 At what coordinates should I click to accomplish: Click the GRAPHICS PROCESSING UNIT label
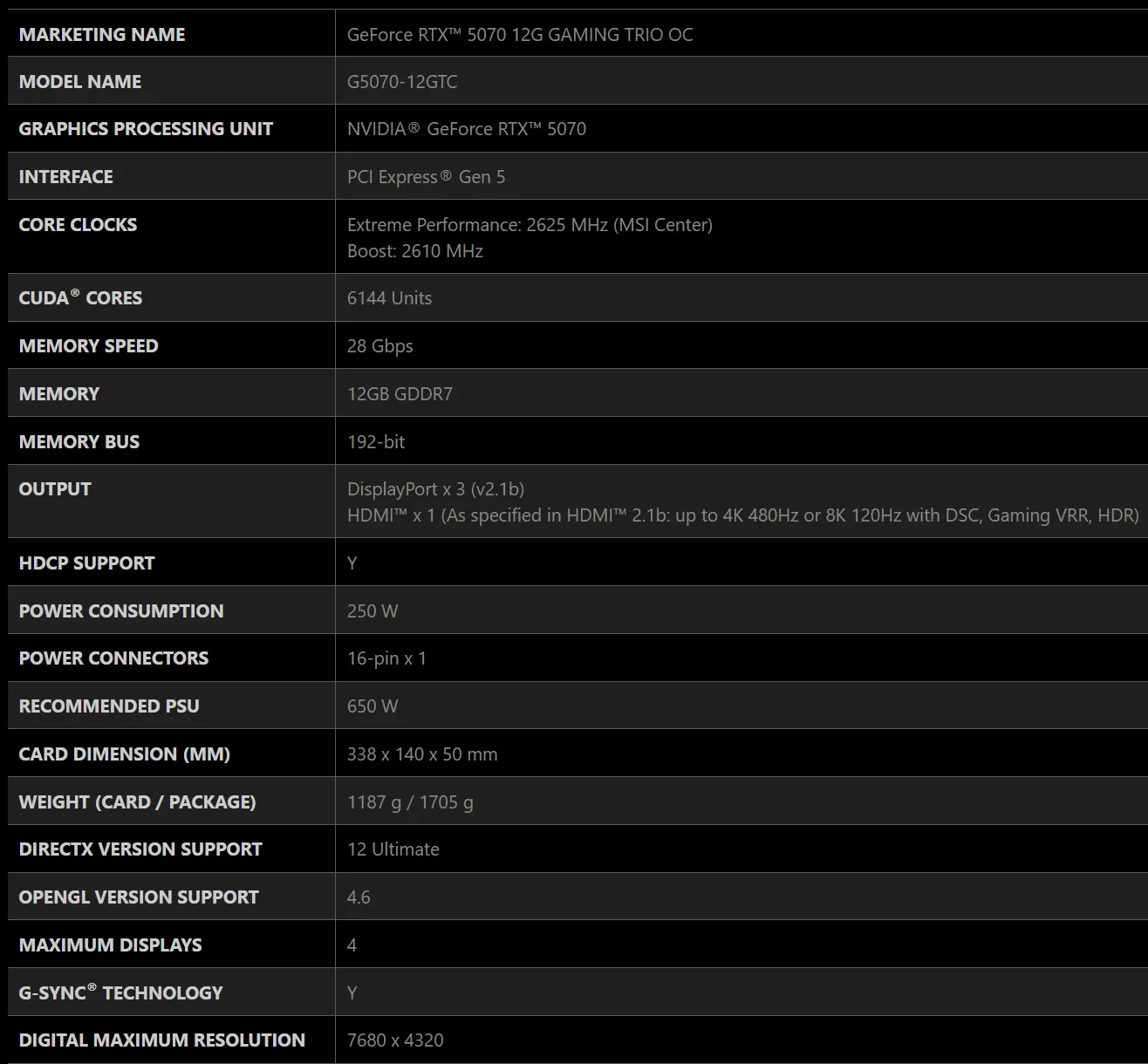(x=146, y=129)
